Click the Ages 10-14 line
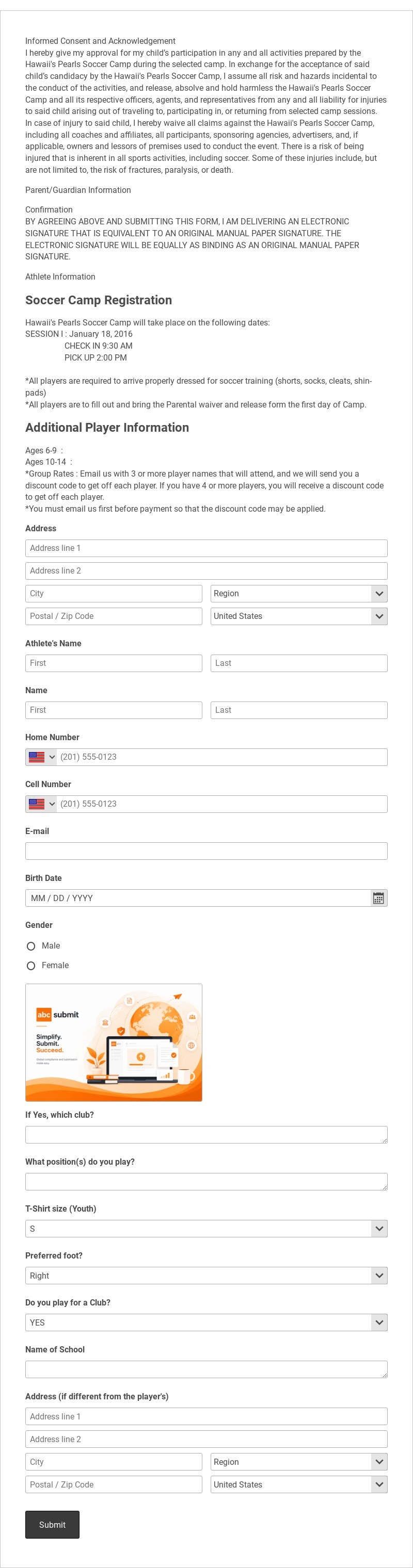This screenshot has width=413, height=1568. point(49,462)
